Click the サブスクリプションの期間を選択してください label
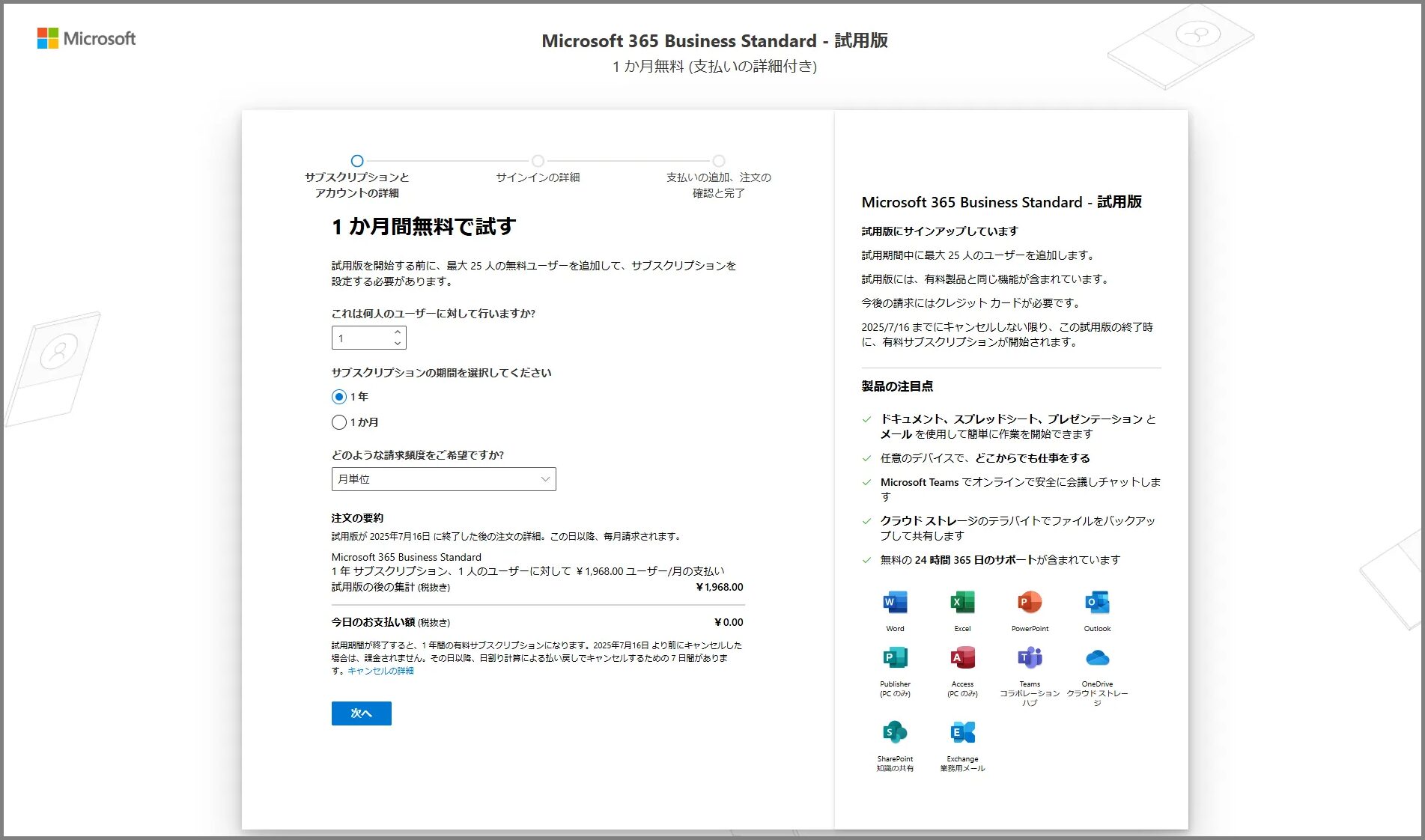 442,373
